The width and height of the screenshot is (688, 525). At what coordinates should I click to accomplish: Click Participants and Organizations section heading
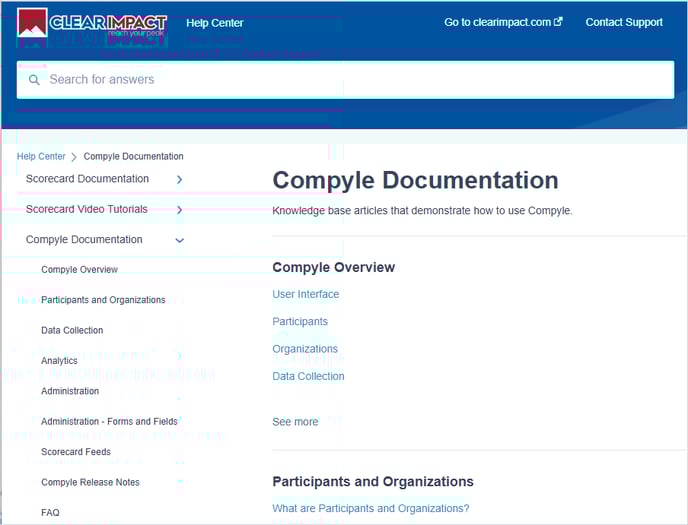click(x=373, y=482)
